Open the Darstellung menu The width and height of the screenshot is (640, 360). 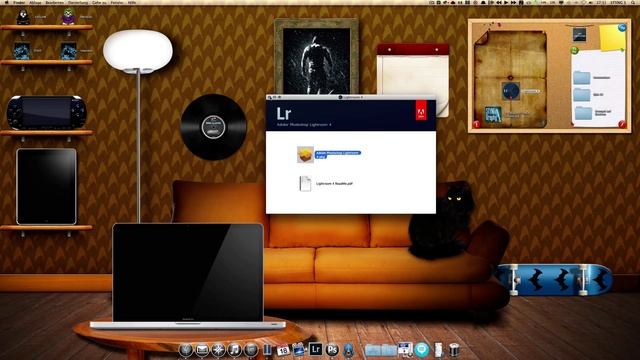pos(78,2)
